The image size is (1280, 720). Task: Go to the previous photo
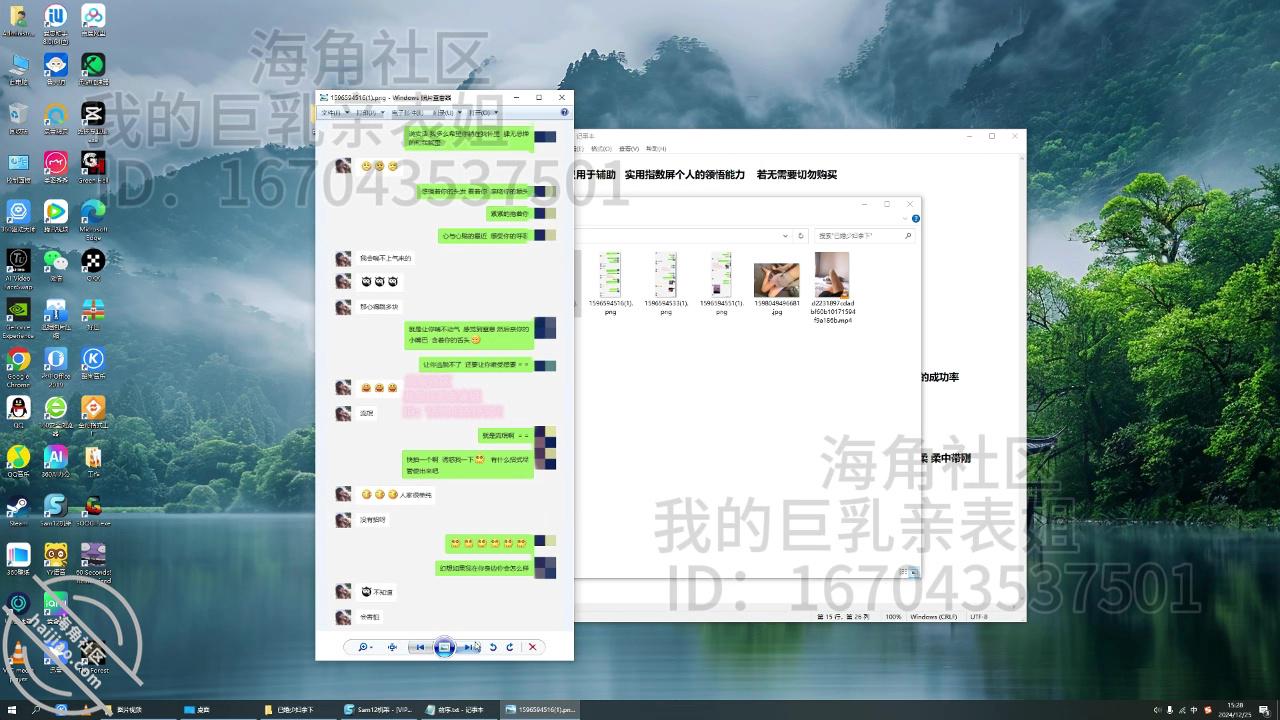pyautogui.click(x=420, y=647)
